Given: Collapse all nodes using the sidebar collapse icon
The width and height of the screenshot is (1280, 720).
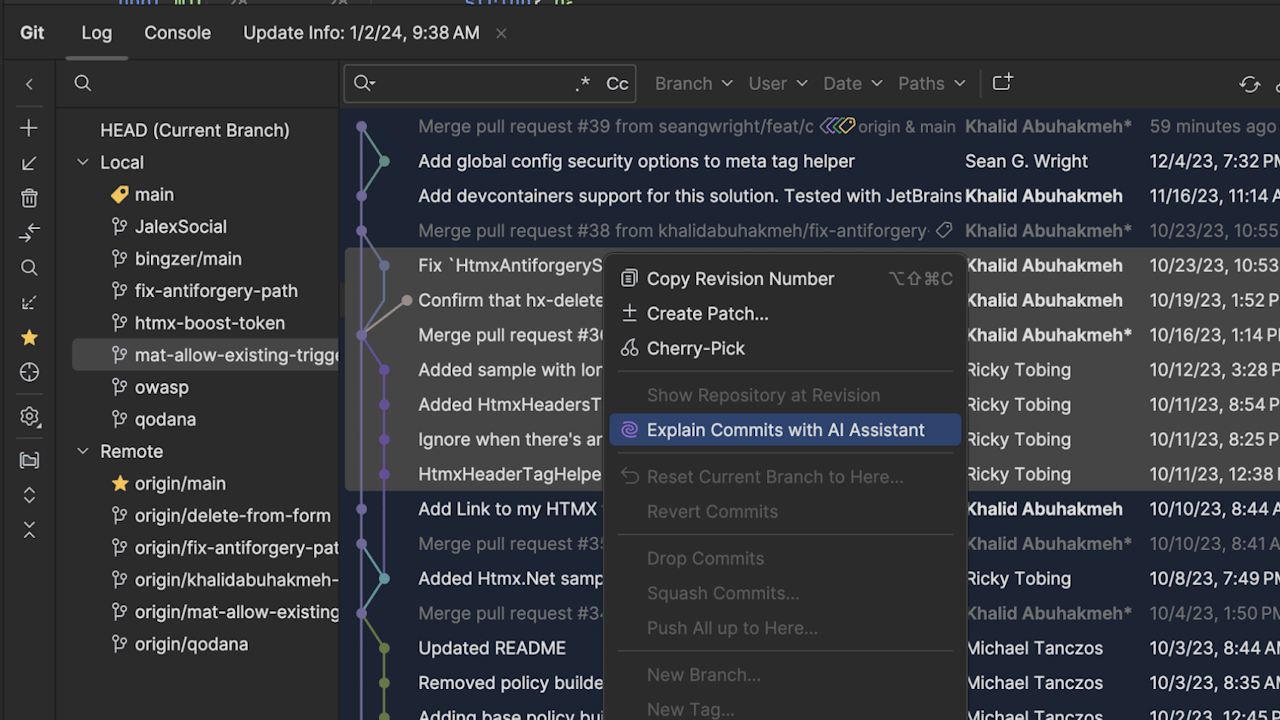Looking at the screenshot, I should tap(28, 528).
